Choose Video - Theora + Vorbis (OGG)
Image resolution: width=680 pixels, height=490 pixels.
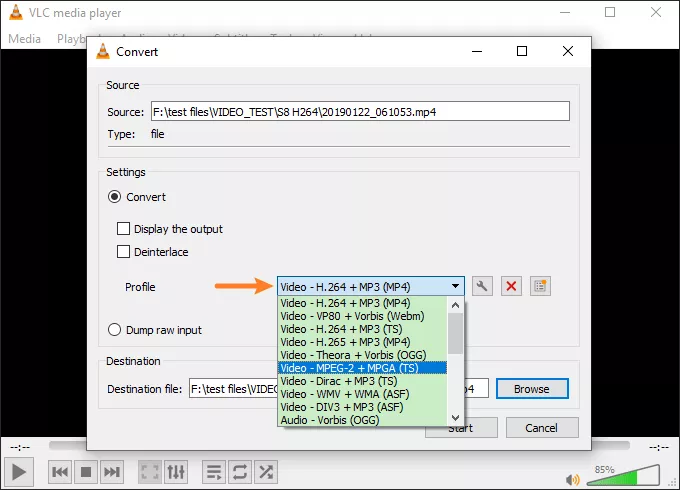tap(362, 355)
